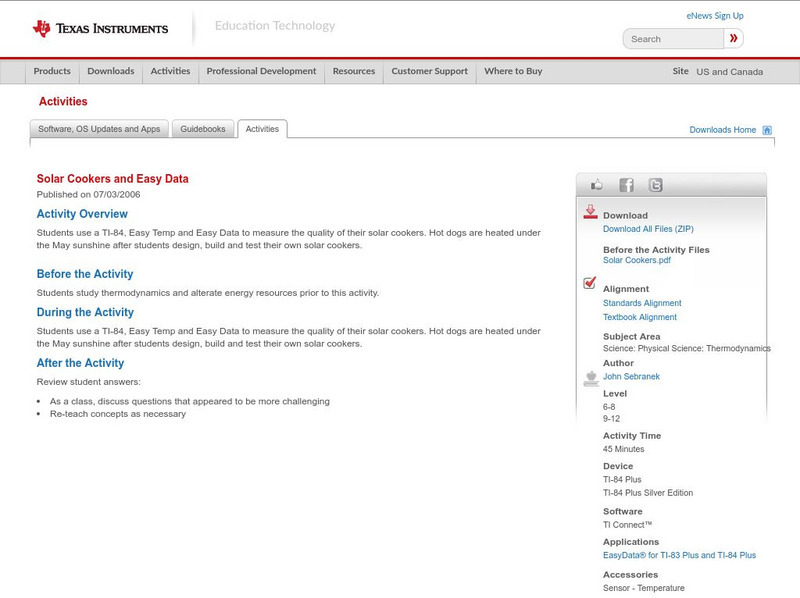Click the search submit arrows button
This screenshot has height=598, width=800.
point(734,37)
